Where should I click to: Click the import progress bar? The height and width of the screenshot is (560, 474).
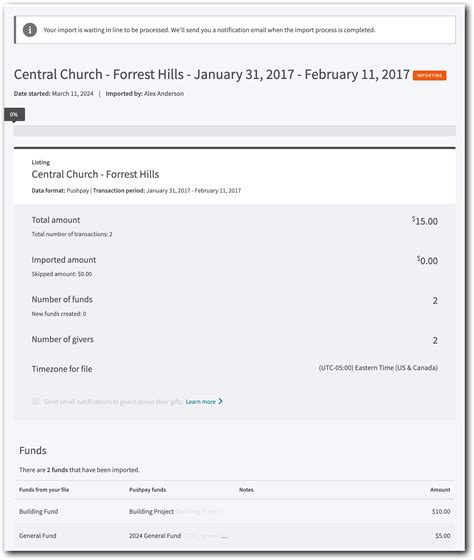(x=235, y=130)
